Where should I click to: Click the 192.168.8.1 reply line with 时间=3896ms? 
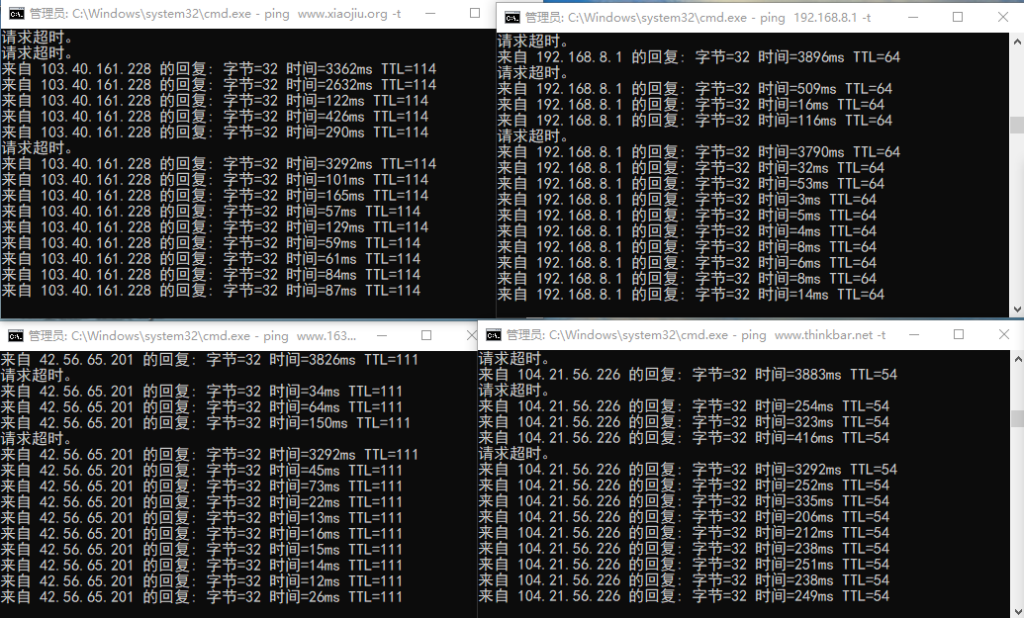699,57
